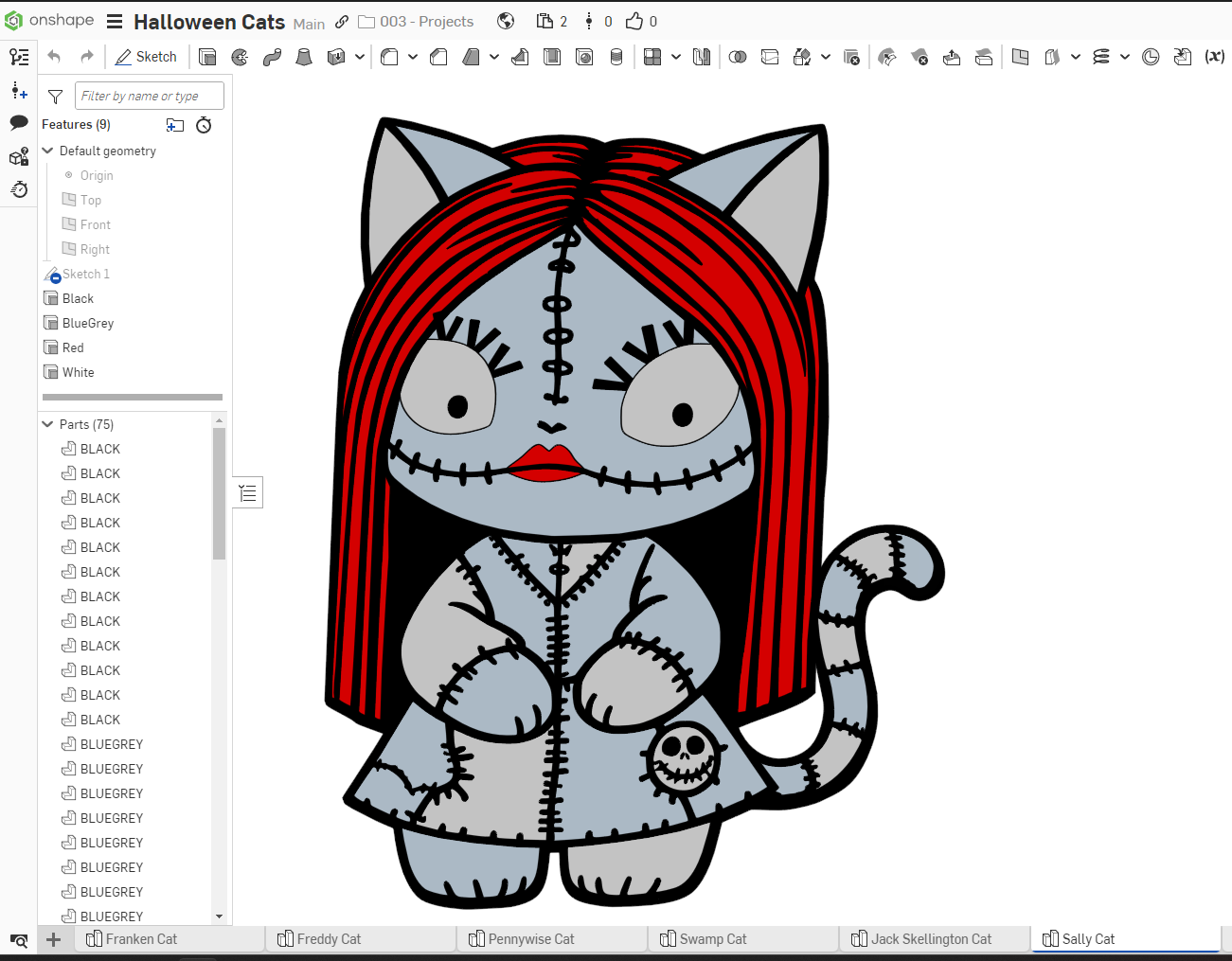
Task: Click the onshape logo
Action: click(x=49, y=21)
